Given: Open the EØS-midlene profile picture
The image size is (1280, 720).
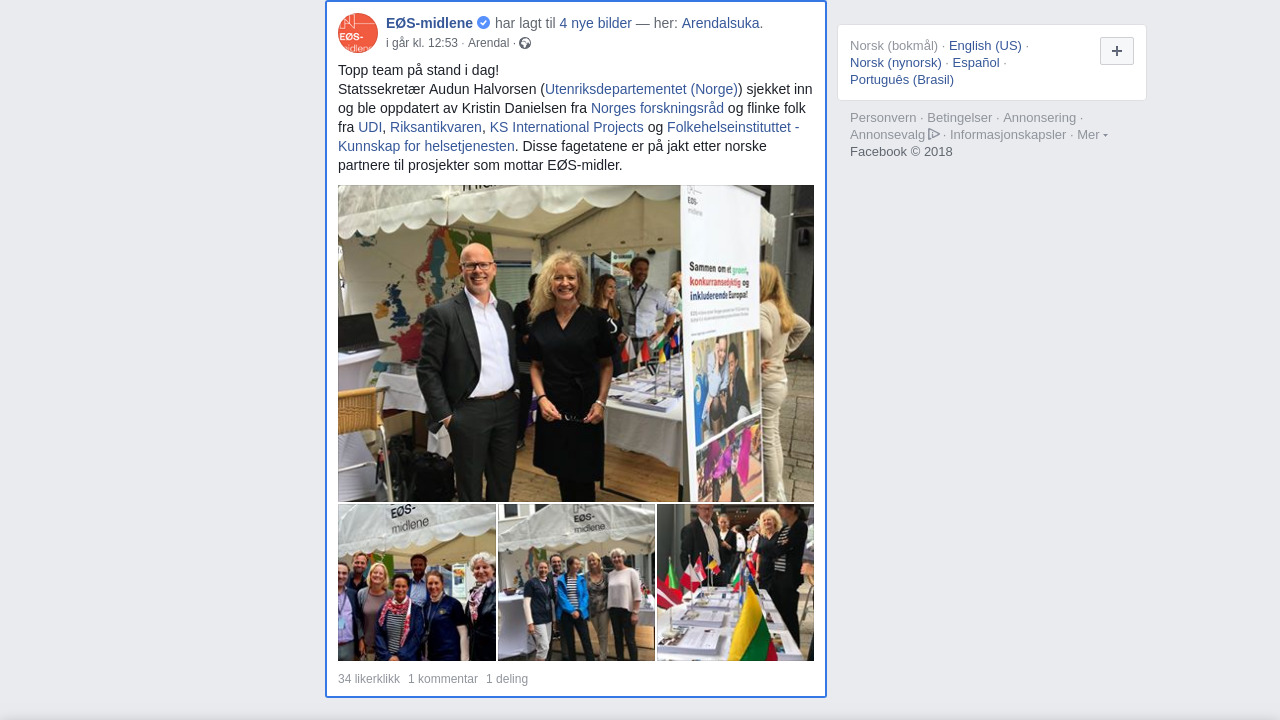Looking at the screenshot, I should pos(358,33).
